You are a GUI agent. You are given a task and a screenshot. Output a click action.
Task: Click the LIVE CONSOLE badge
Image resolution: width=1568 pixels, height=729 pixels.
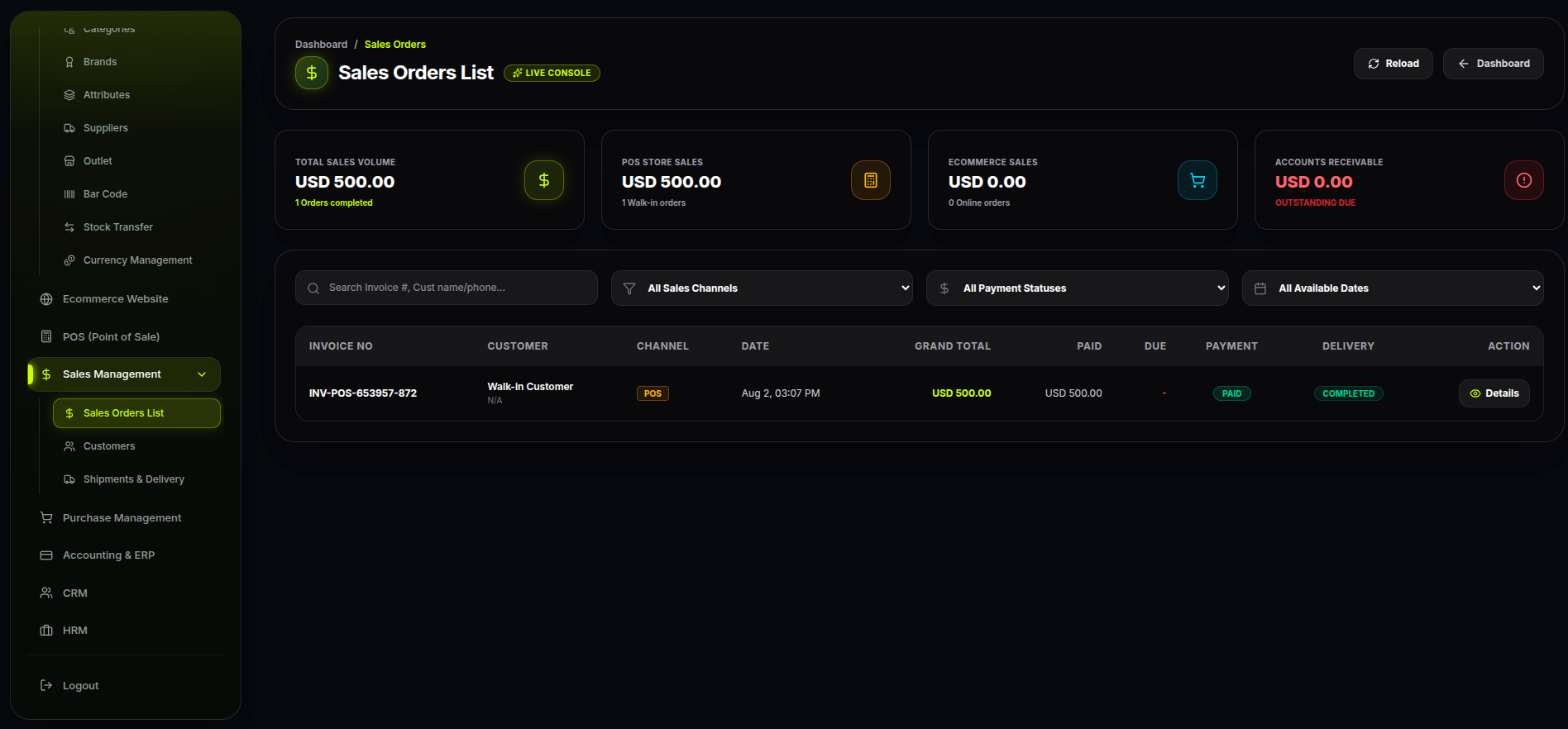coord(552,73)
